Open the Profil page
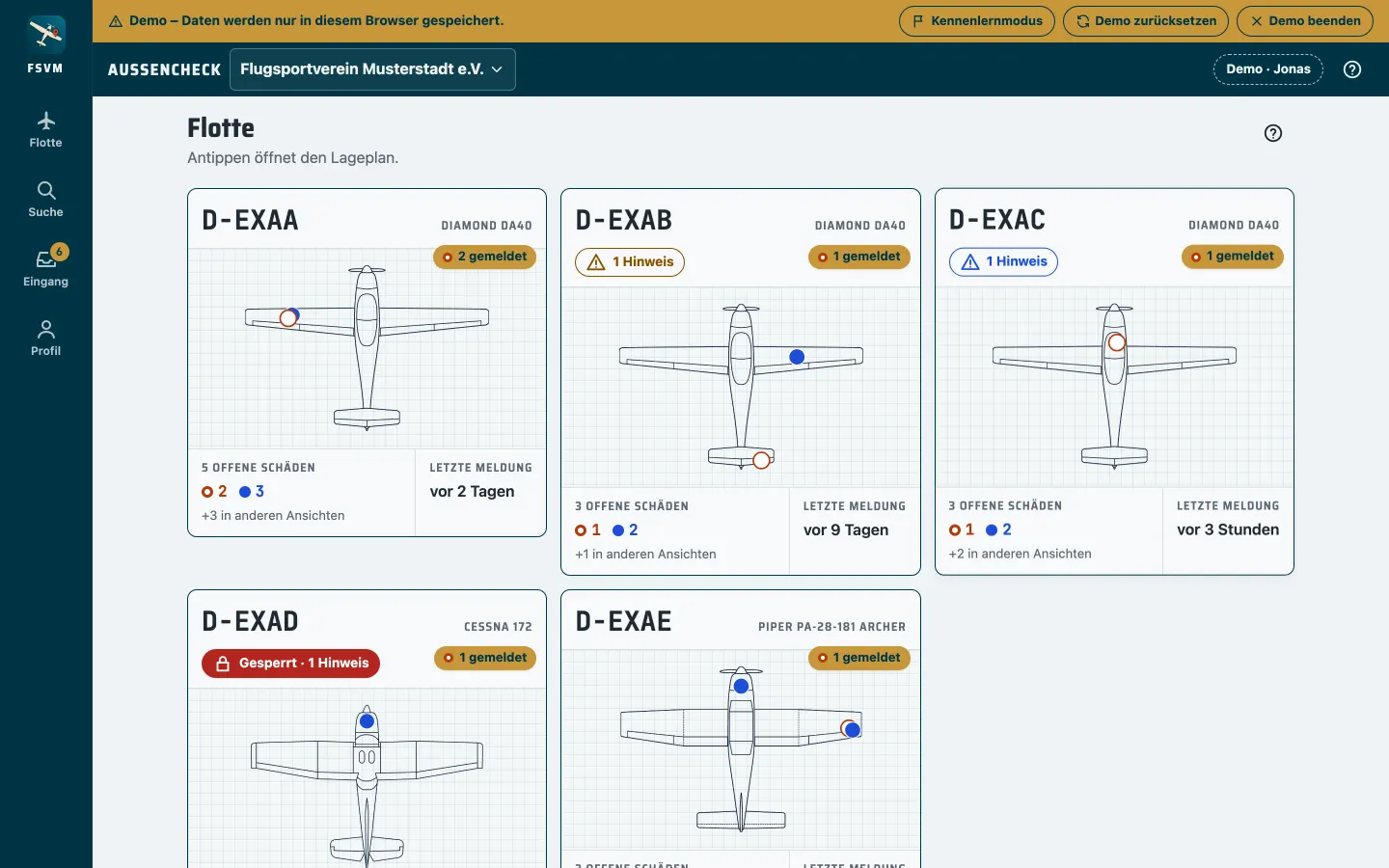Screen dimensions: 1389x868 (45, 339)
